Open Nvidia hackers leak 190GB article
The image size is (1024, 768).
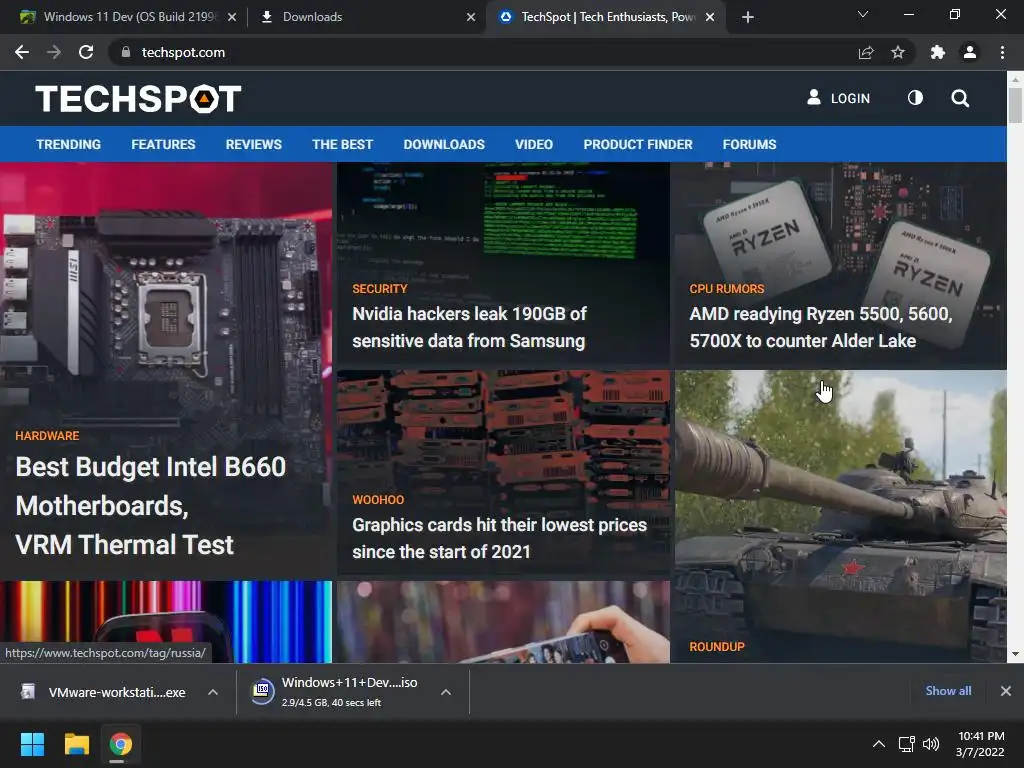(x=469, y=327)
